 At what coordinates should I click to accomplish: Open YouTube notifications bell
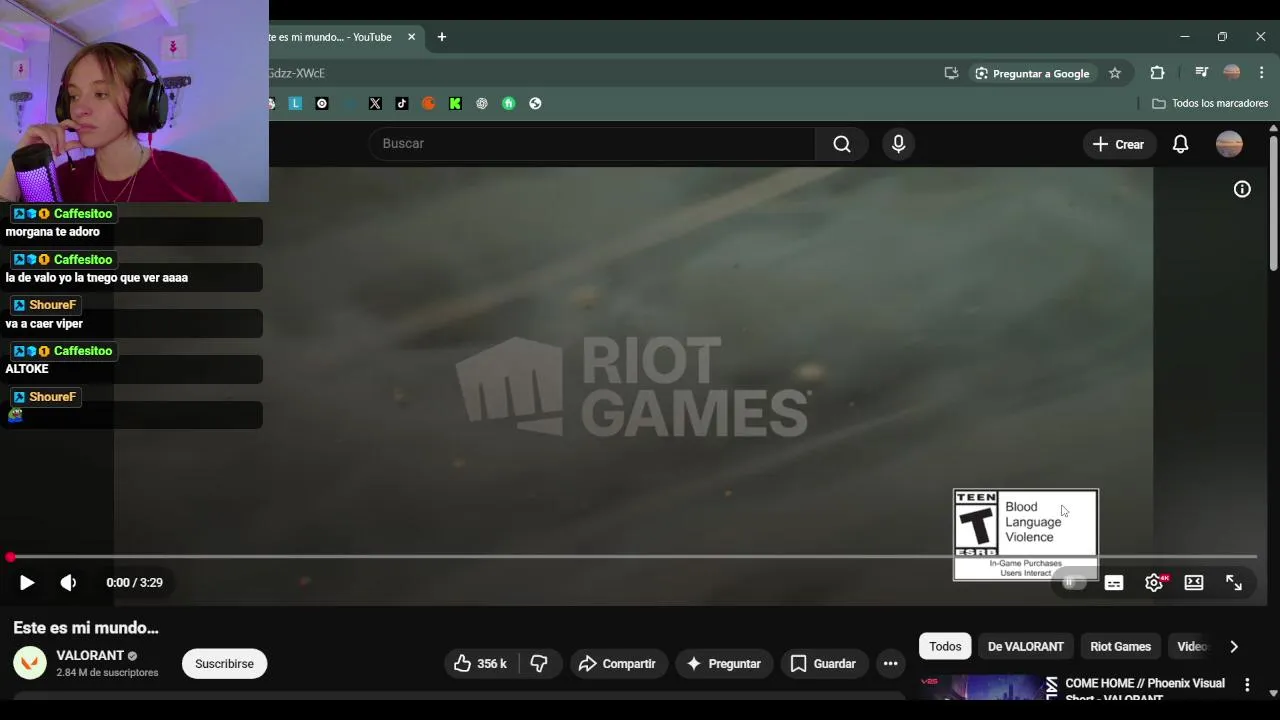coord(1181,144)
